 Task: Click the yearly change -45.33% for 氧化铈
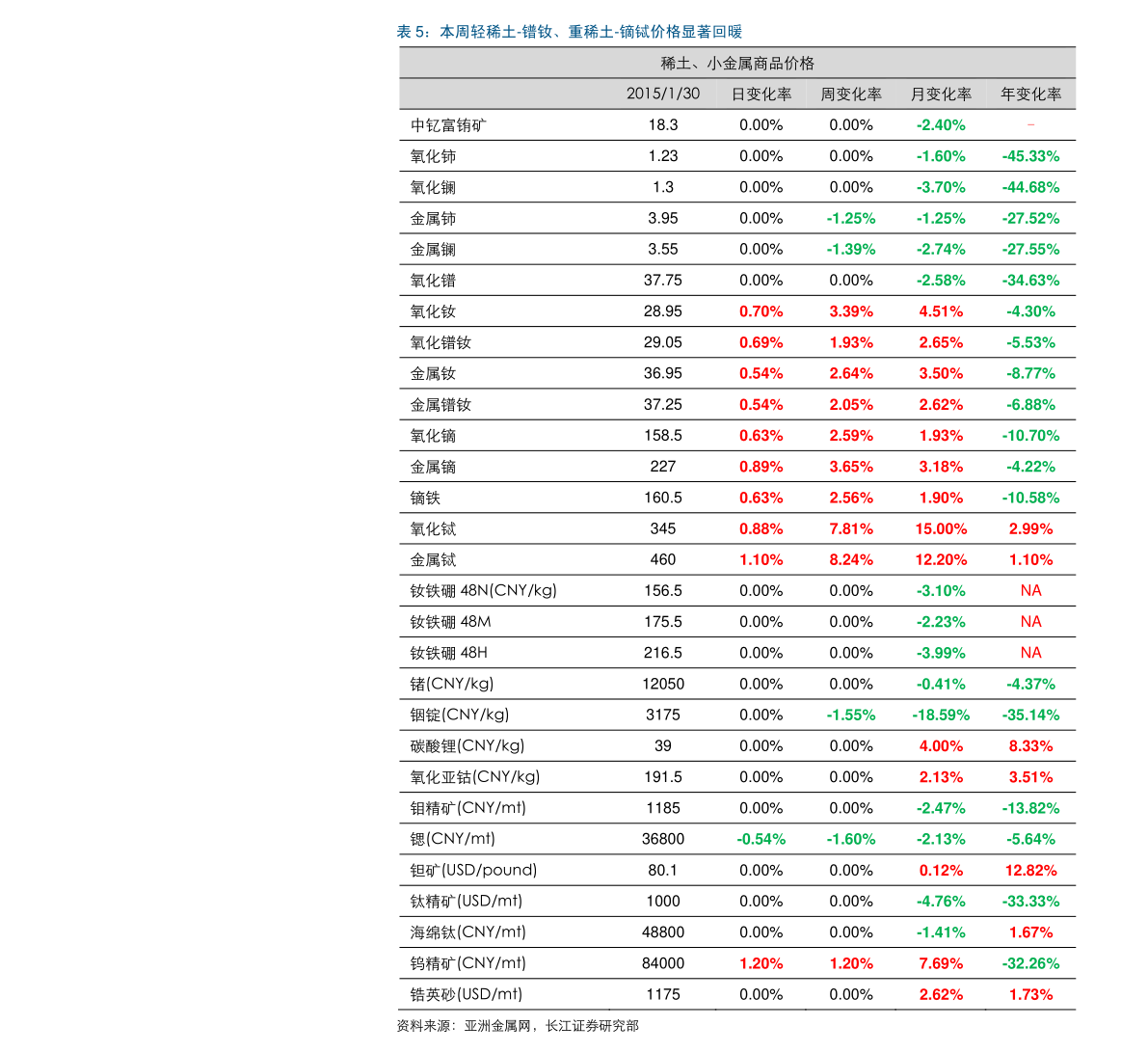point(1030,156)
